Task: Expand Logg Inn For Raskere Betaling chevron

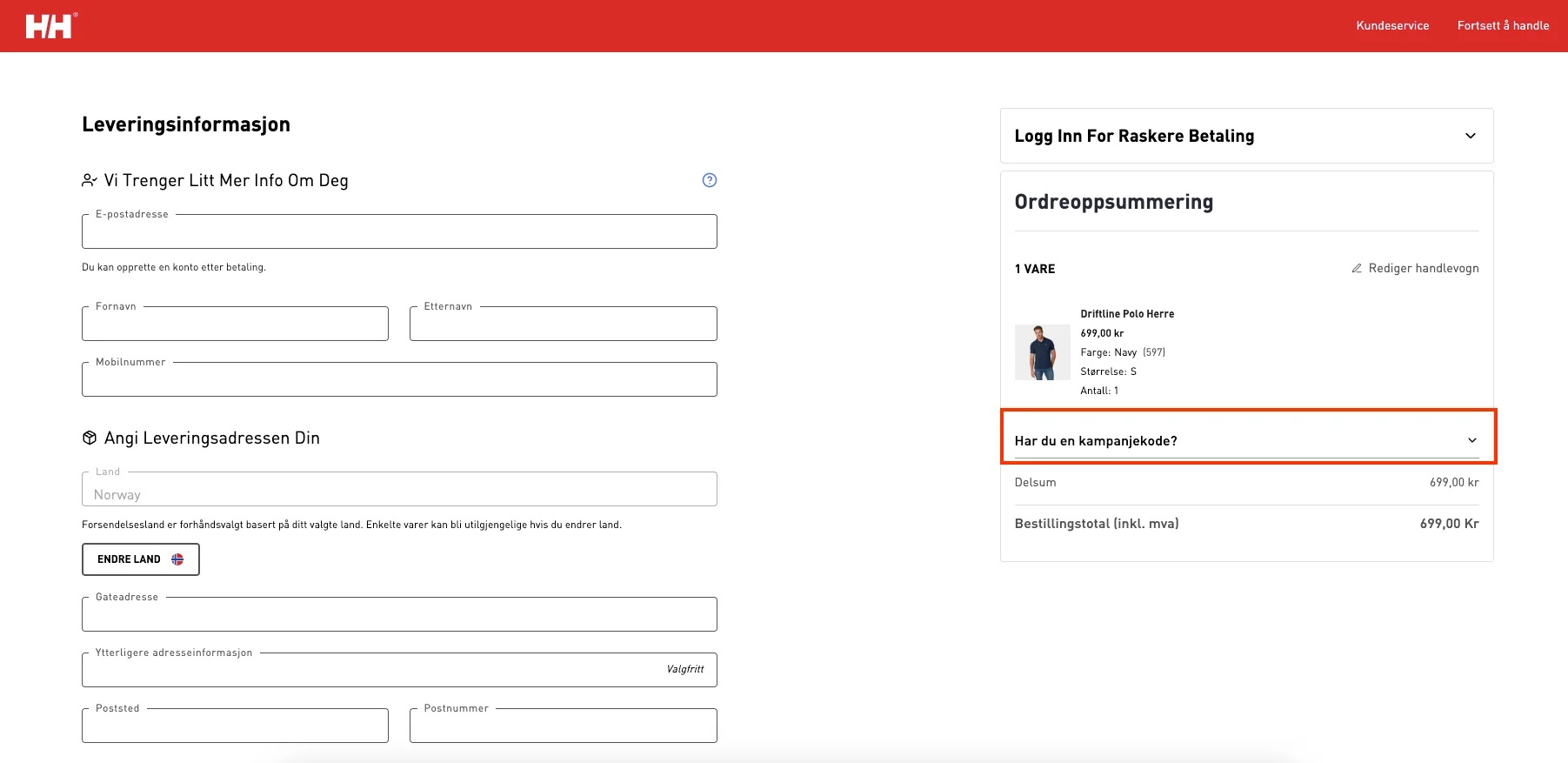Action: 1471,136
